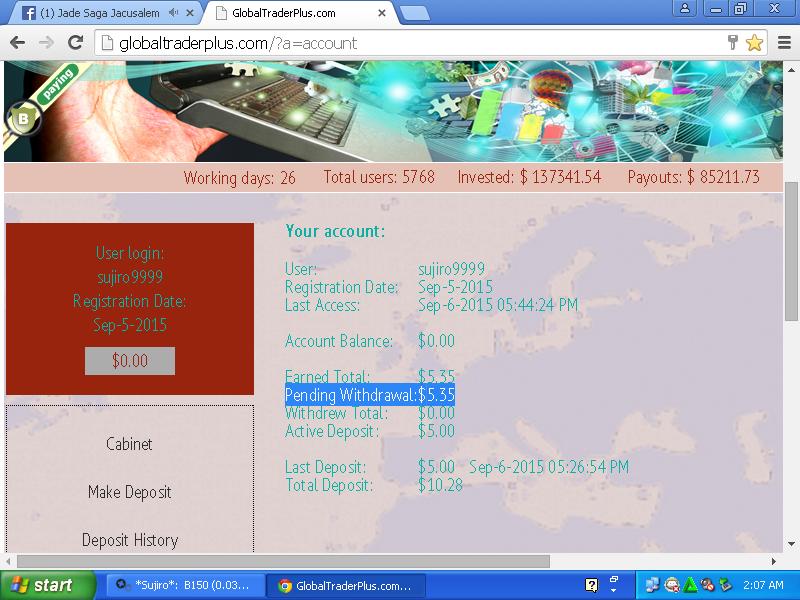
Task: Go to Make Deposit page
Action: click(x=129, y=492)
